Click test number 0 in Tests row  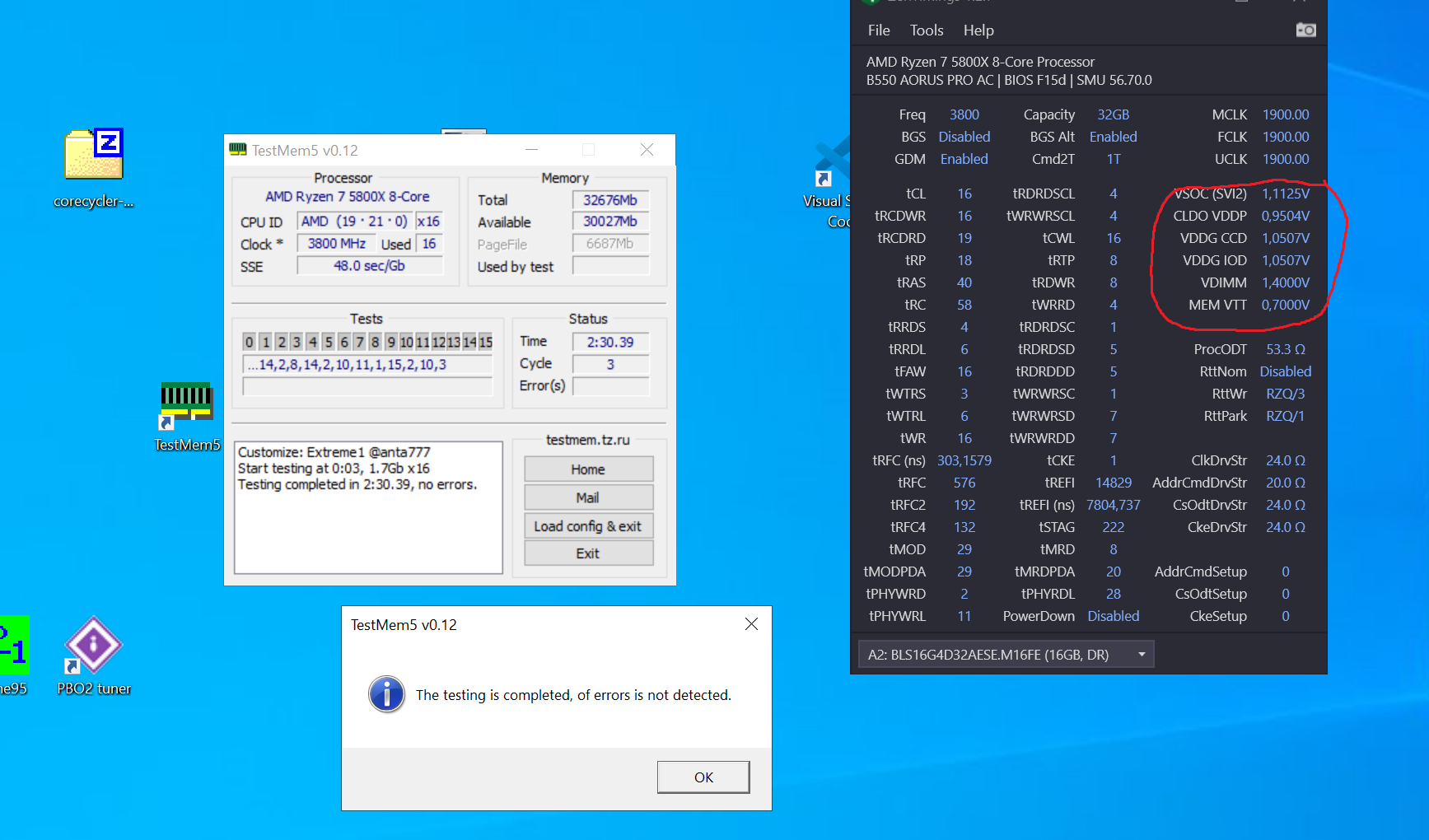250,342
